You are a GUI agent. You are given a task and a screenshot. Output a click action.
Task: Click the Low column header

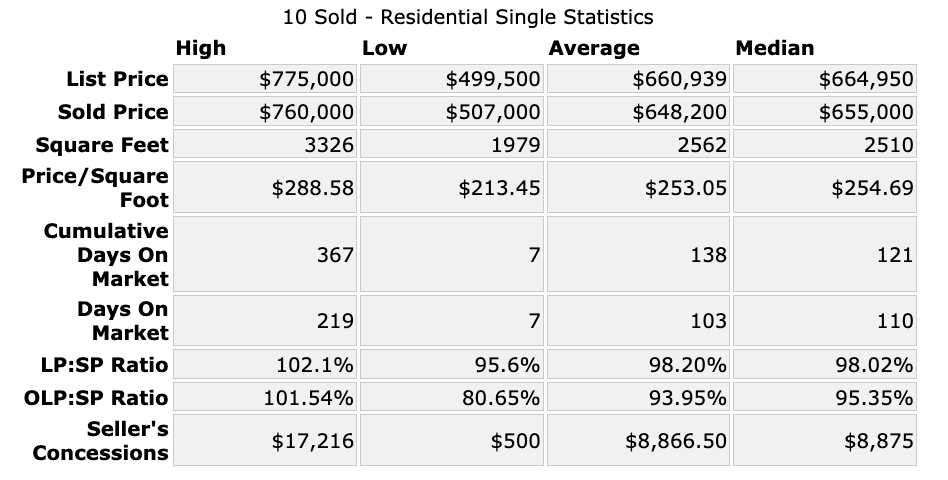pos(385,48)
